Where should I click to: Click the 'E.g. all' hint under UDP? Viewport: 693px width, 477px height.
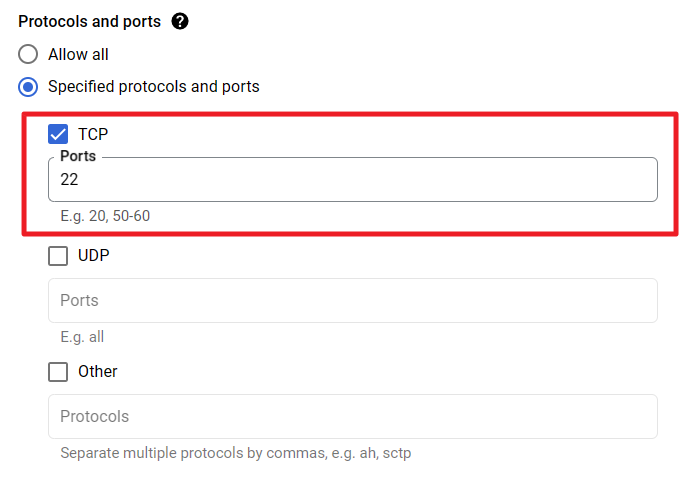[82, 337]
